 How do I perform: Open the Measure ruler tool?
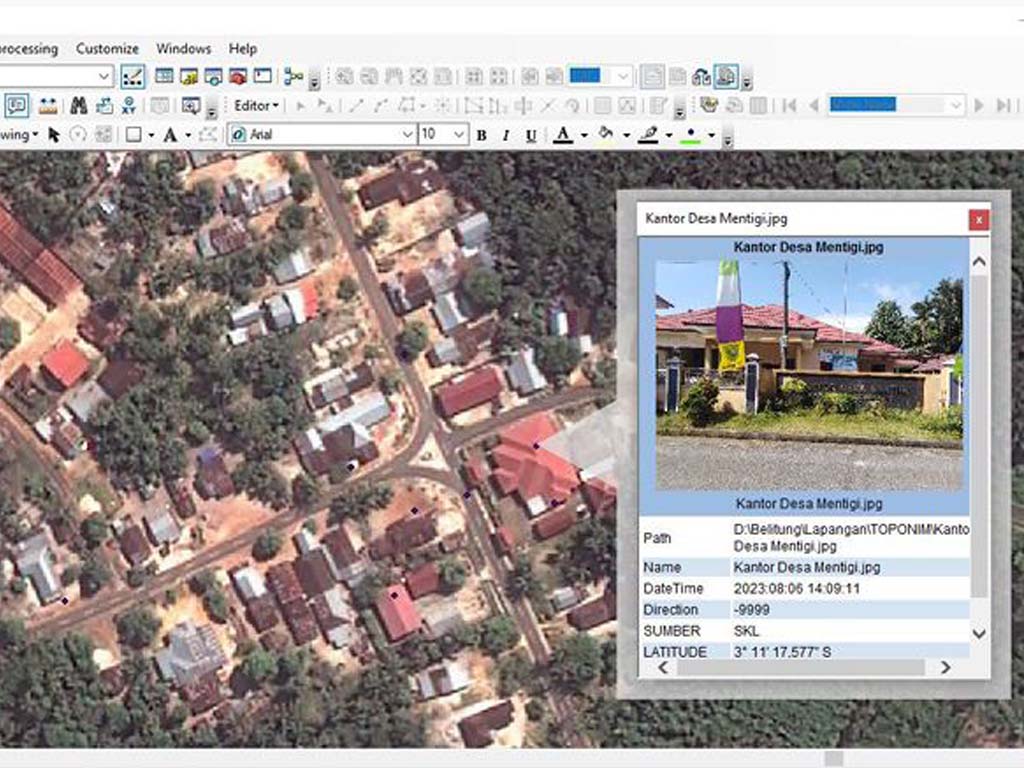(48, 106)
